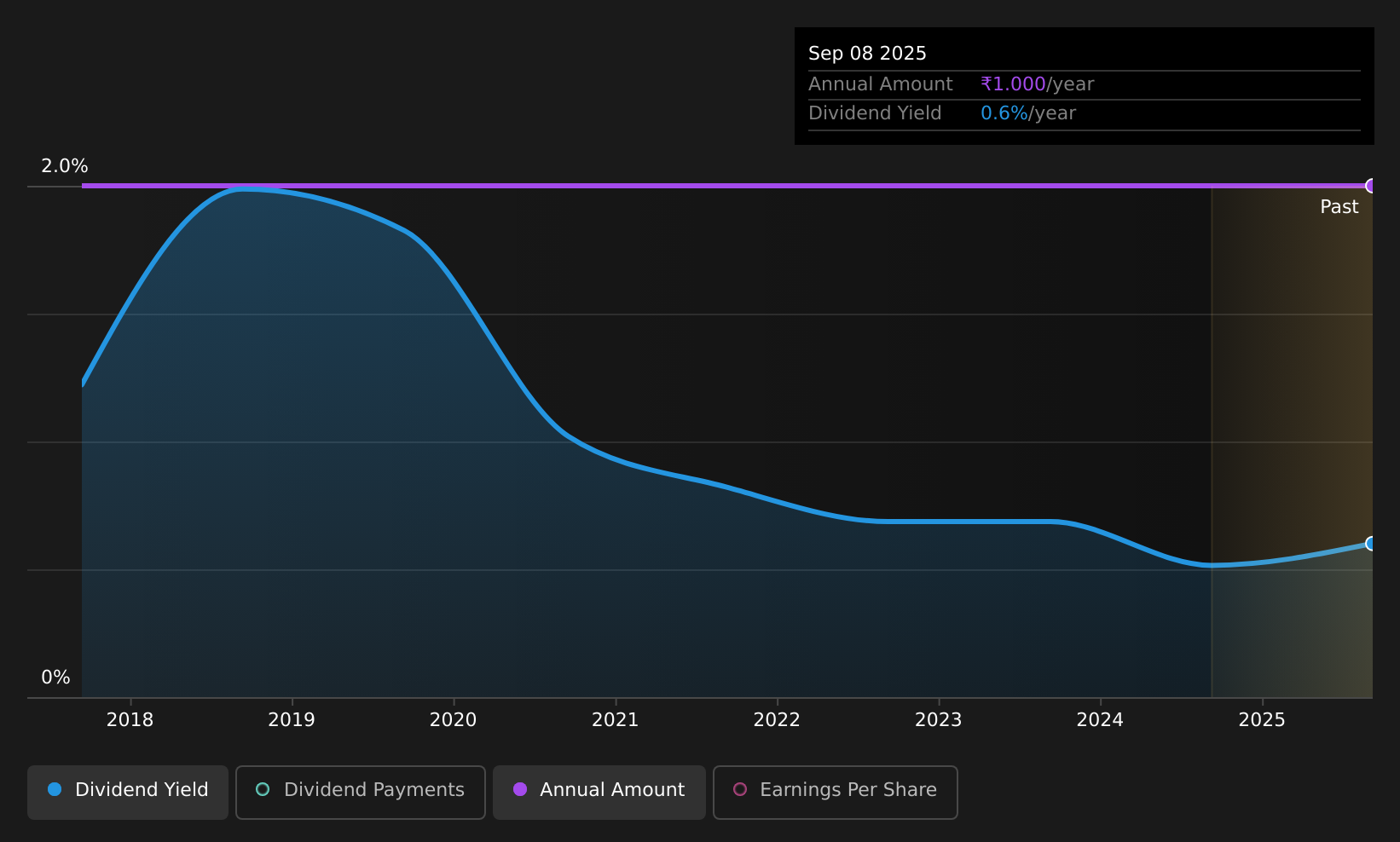Click the 2021 x-axis label
Screen dimensions: 1400x842
(x=616, y=720)
